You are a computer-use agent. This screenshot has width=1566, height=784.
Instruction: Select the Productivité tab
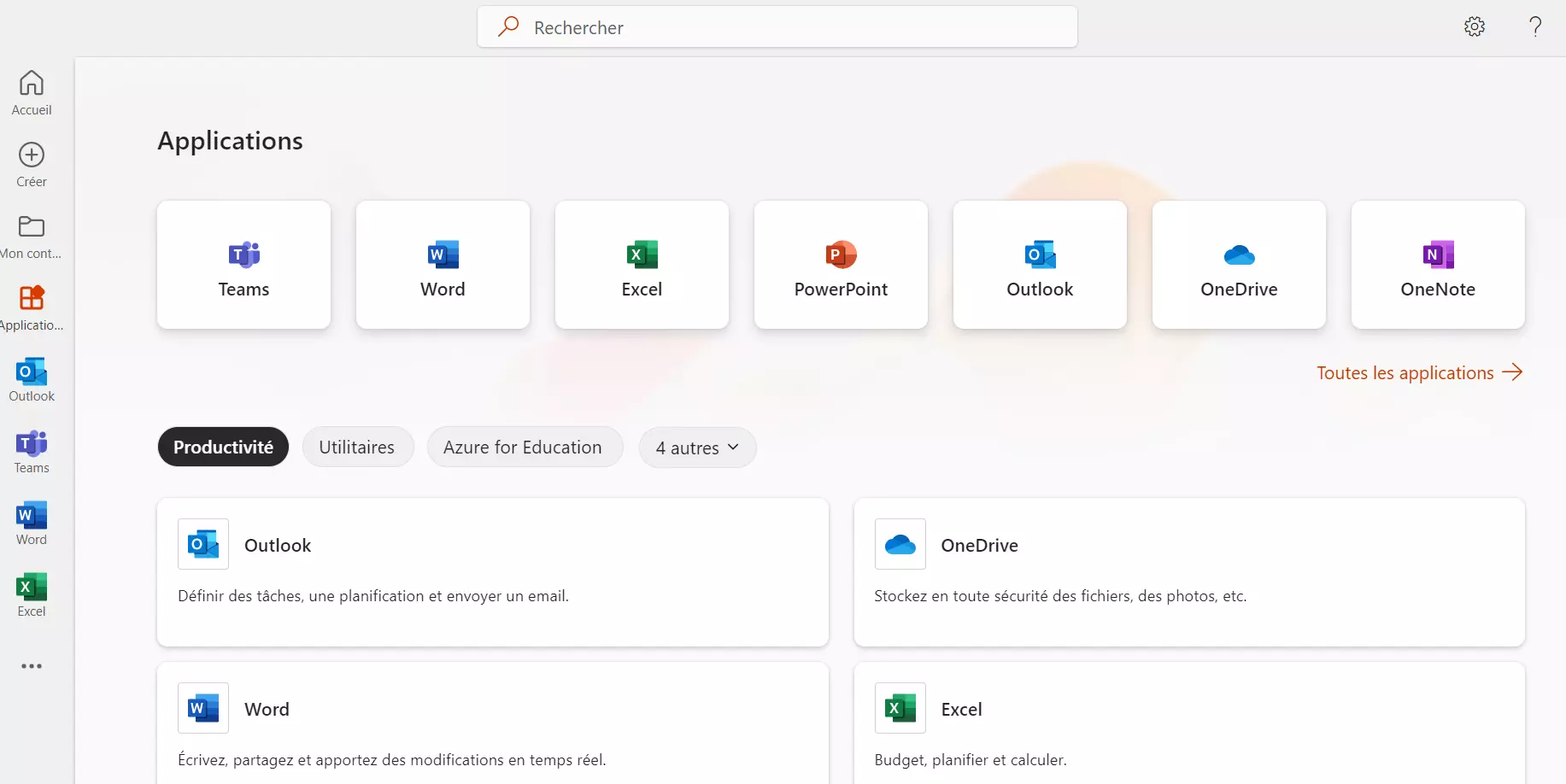223,447
